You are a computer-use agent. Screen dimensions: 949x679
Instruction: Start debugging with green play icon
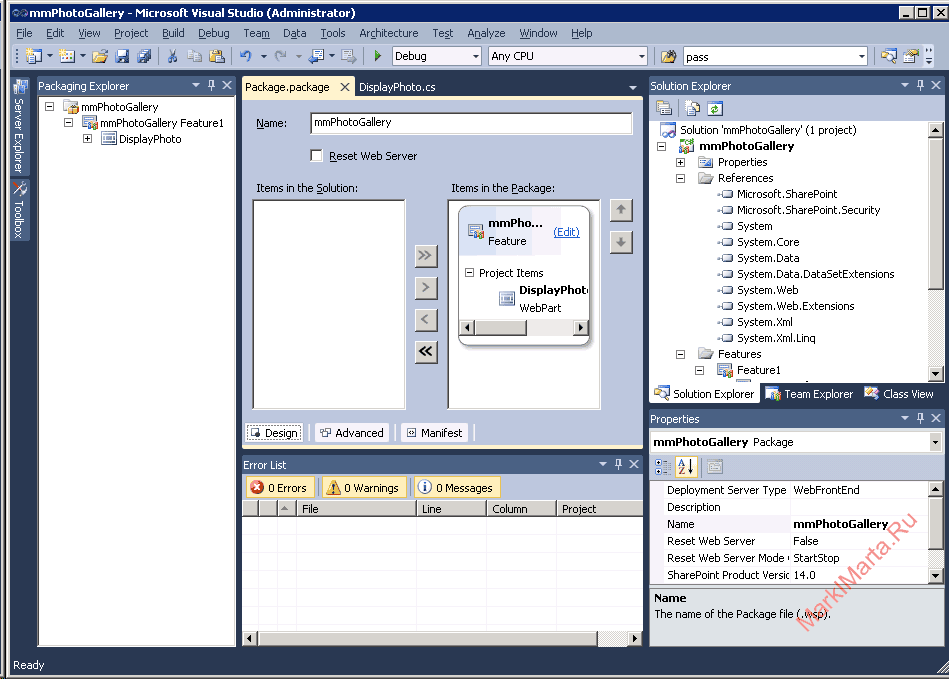[x=378, y=56]
